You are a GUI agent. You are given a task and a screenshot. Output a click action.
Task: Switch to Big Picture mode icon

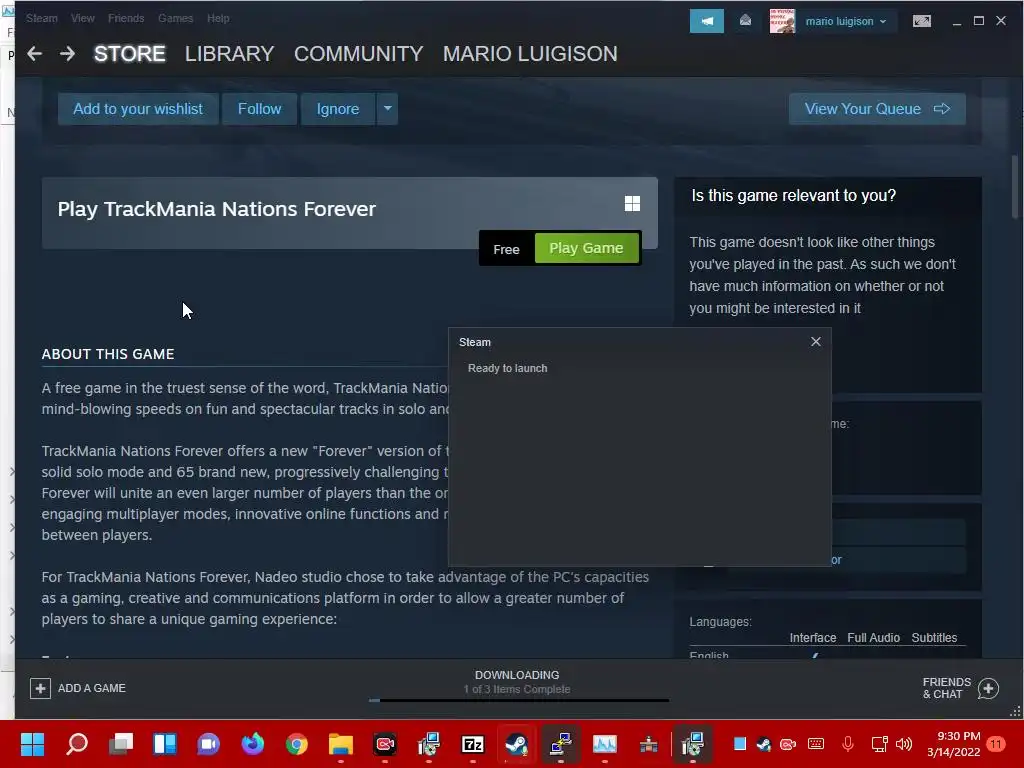pos(921,21)
